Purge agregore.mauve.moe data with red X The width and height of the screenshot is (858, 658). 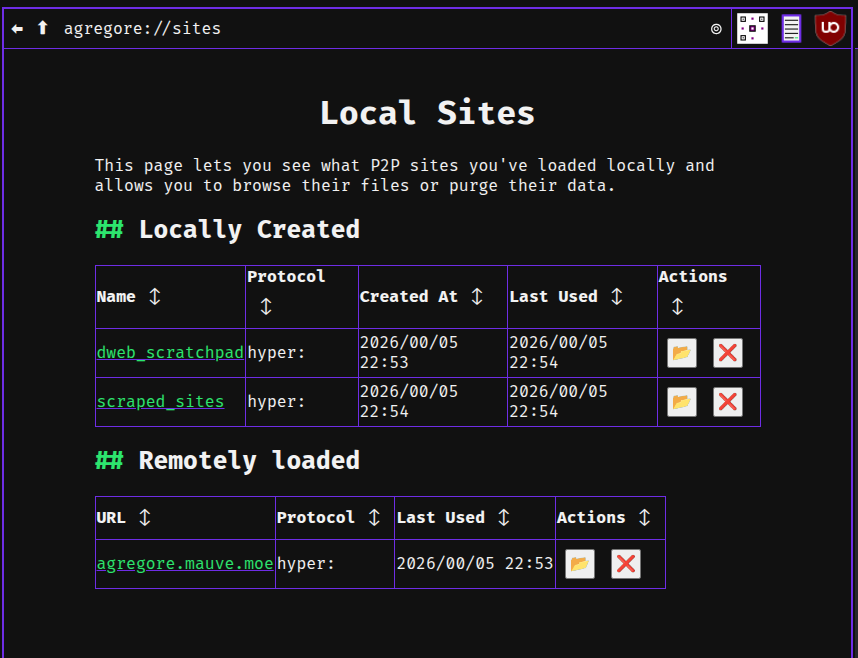pos(625,564)
